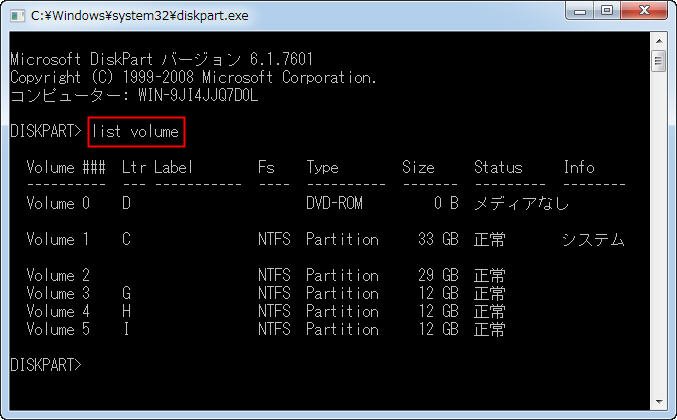The width and height of the screenshot is (677, 420).
Task: Click 'システム' info text
Action: (x=593, y=239)
